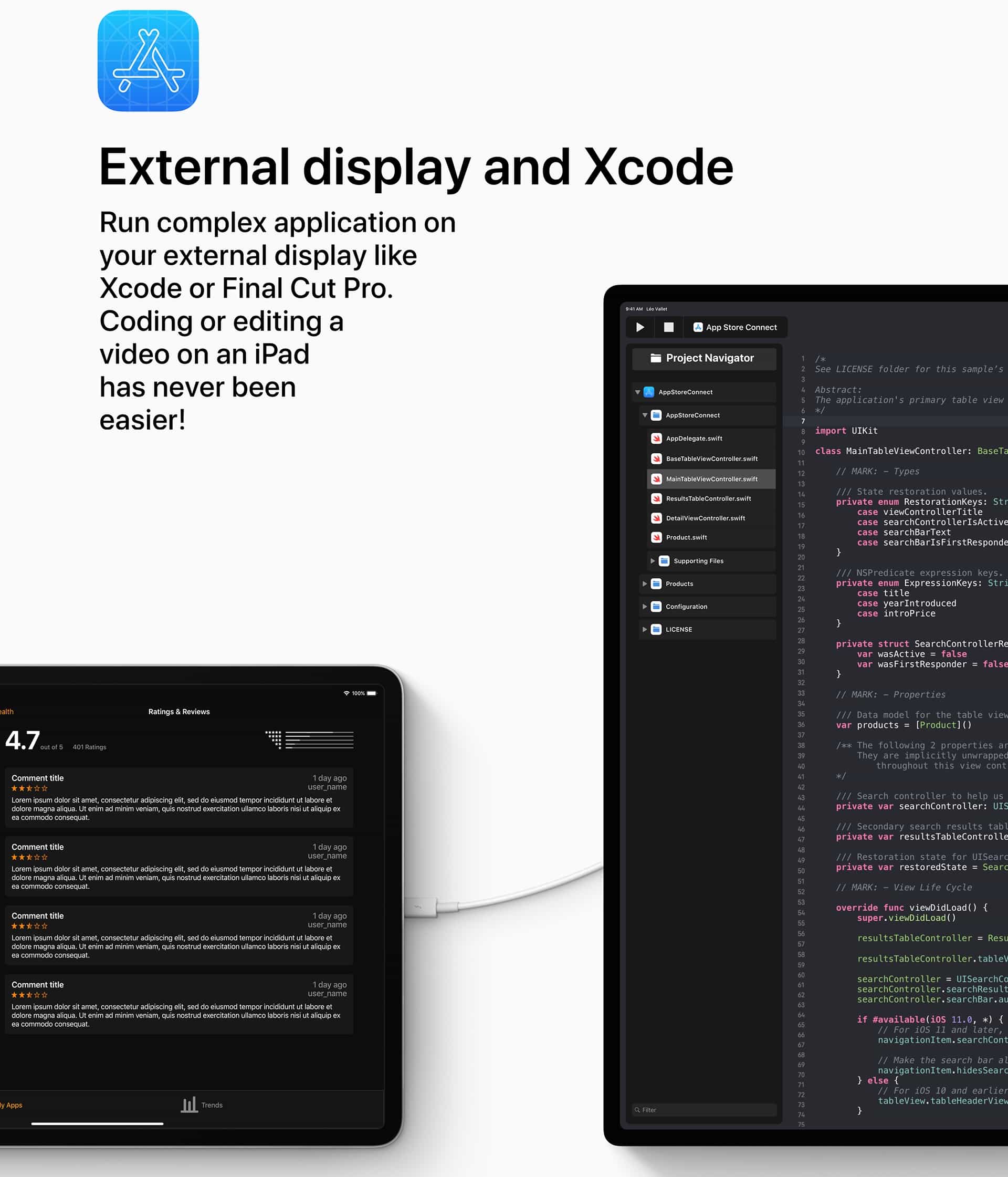Viewport: 1008px width, 1177px height.
Task: Run the project with the Play button
Action: point(639,327)
